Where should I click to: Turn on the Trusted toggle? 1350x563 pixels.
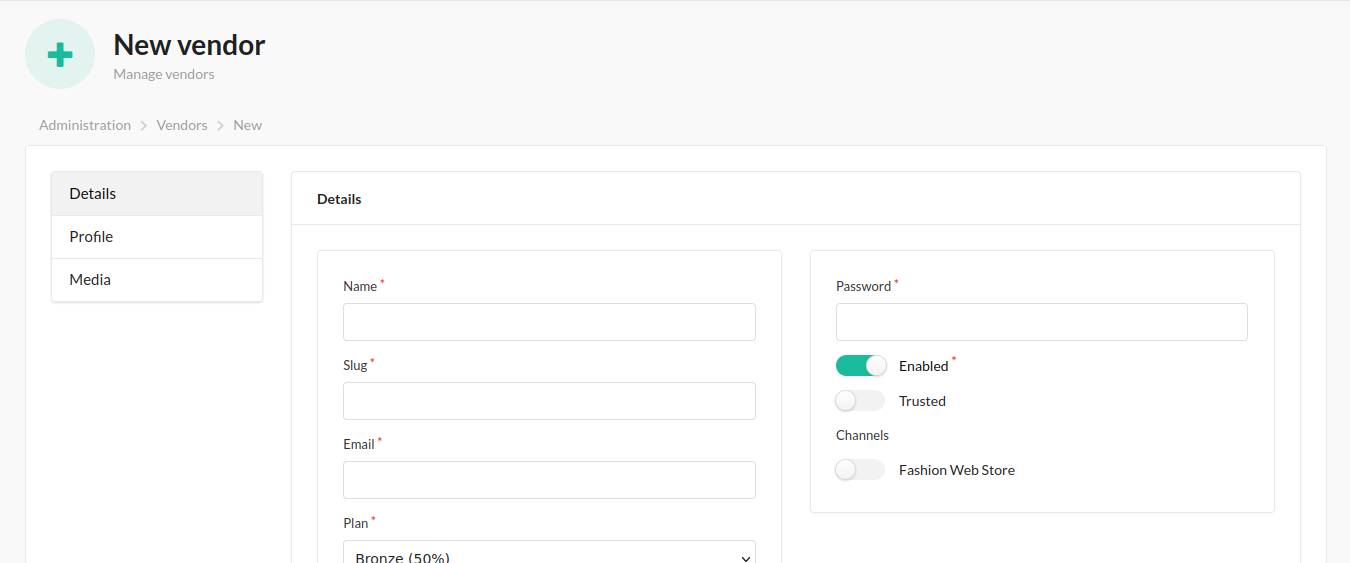coord(861,401)
